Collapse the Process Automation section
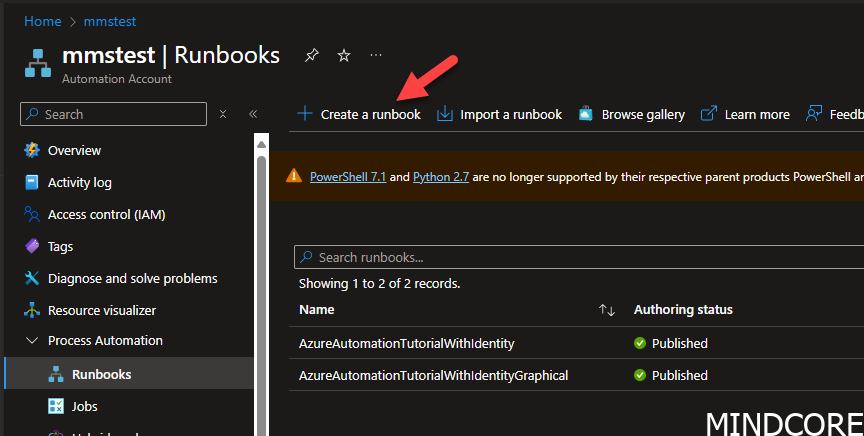The image size is (864, 436). point(31,341)
